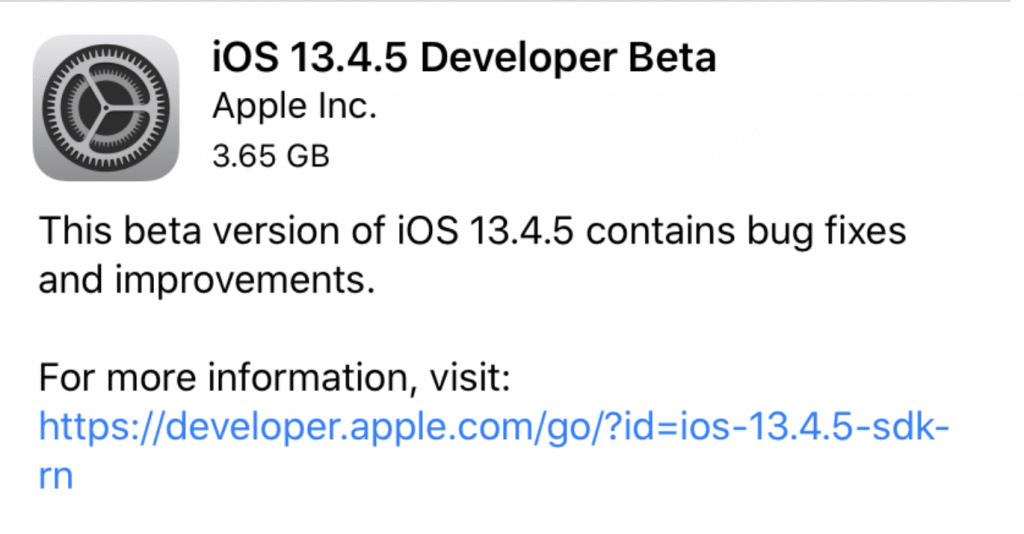The height and width of the screenshot is (534, 1024).
Task: Click the word "Developer" in the title
Action: pos(508,59)
